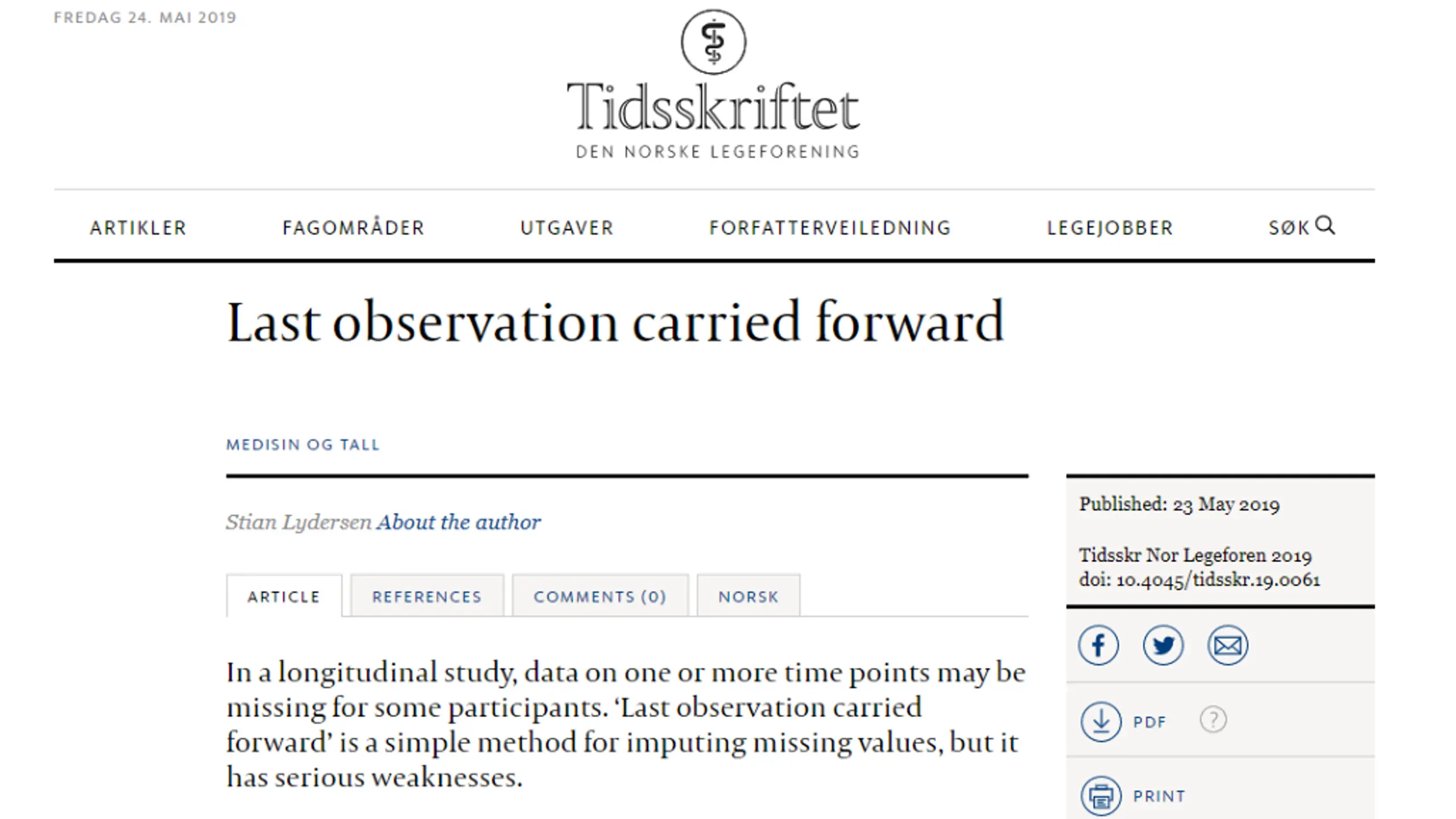This screenshot has width=1456, height=819.
Task: Open the PDF help question mark
Action: coord(1213,720)
